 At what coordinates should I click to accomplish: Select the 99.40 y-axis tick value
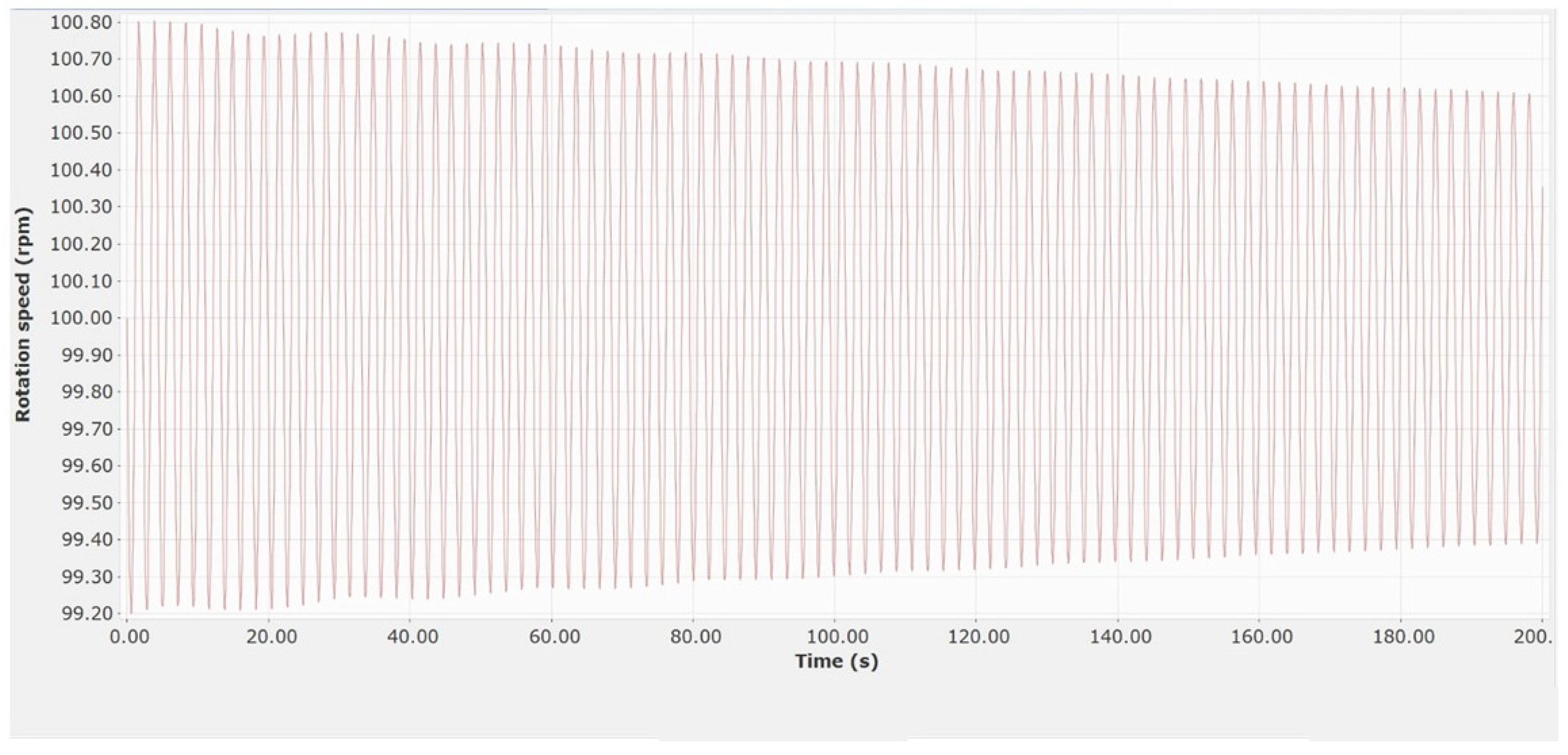87,540
